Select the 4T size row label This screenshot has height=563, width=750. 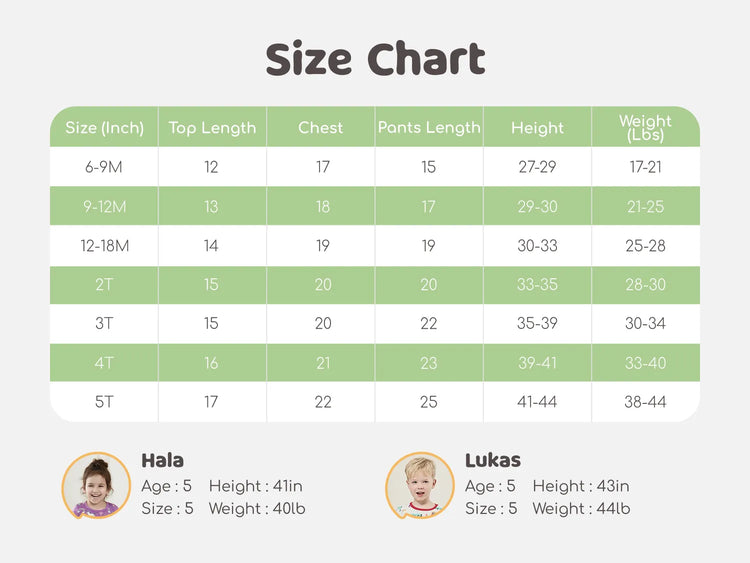click(x=104, y=362)
